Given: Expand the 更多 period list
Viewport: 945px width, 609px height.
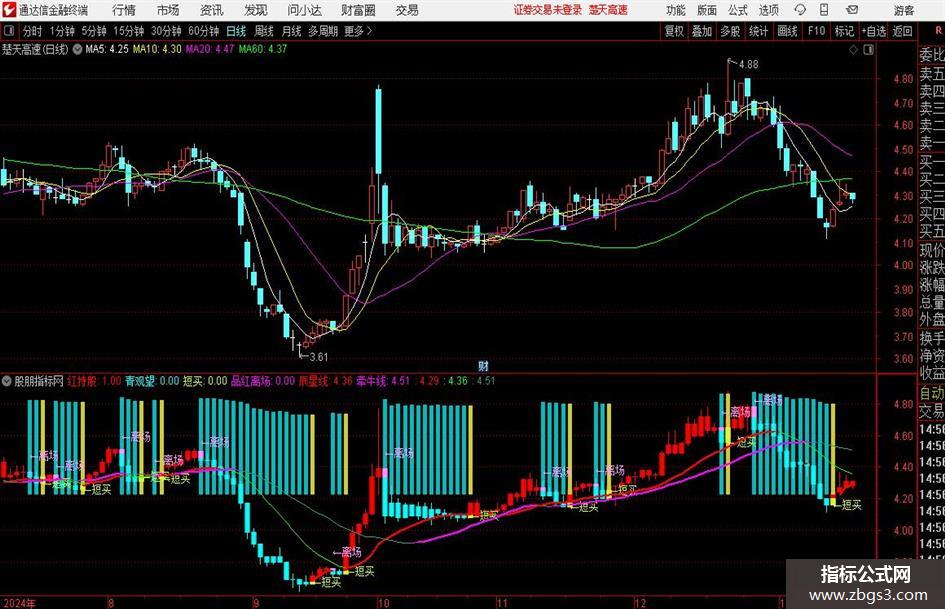Looking at the screenshot, I should point(358,31).
